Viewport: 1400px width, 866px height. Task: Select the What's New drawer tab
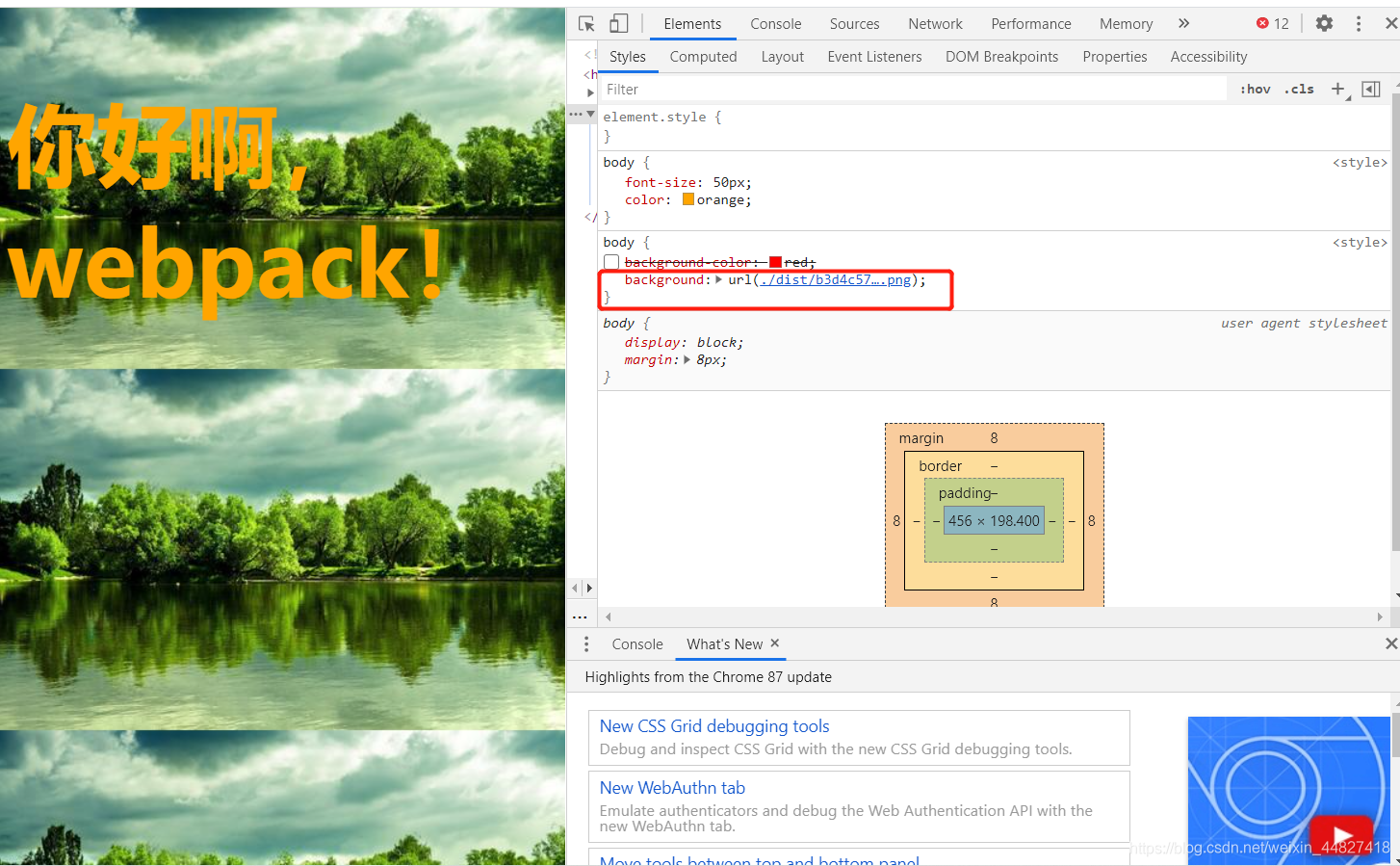tap(724, 644)
